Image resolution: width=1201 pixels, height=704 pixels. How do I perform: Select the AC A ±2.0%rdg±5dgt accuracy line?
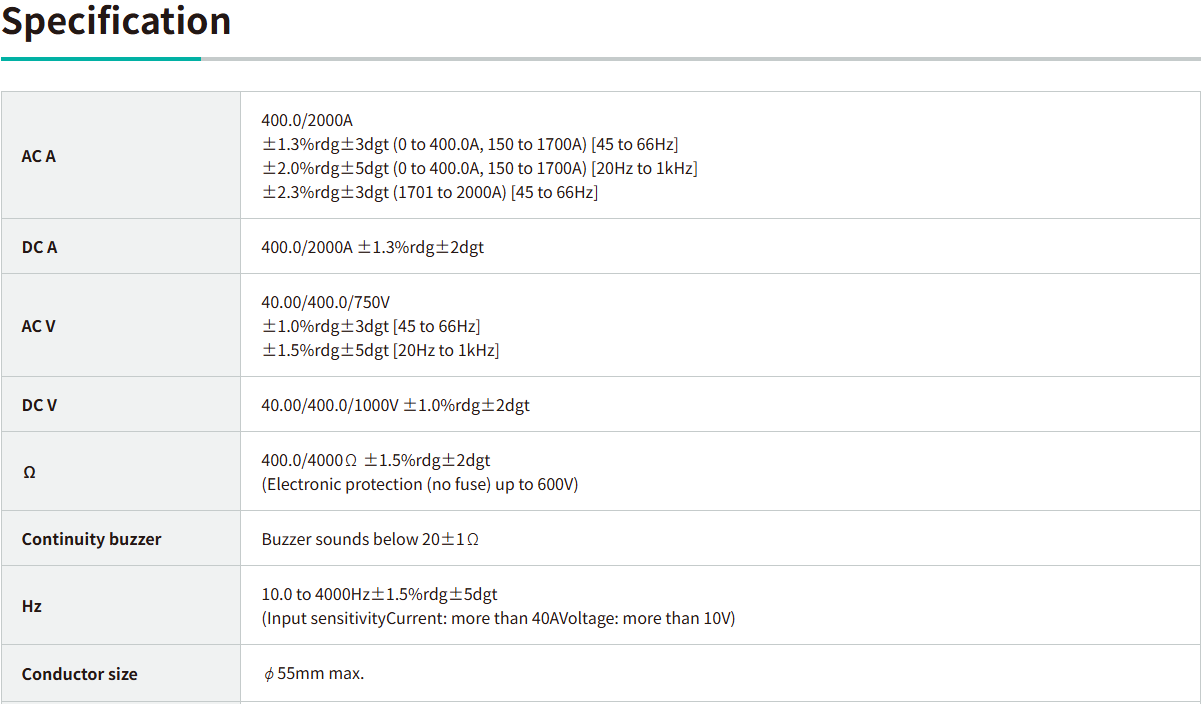coord(479,168)
